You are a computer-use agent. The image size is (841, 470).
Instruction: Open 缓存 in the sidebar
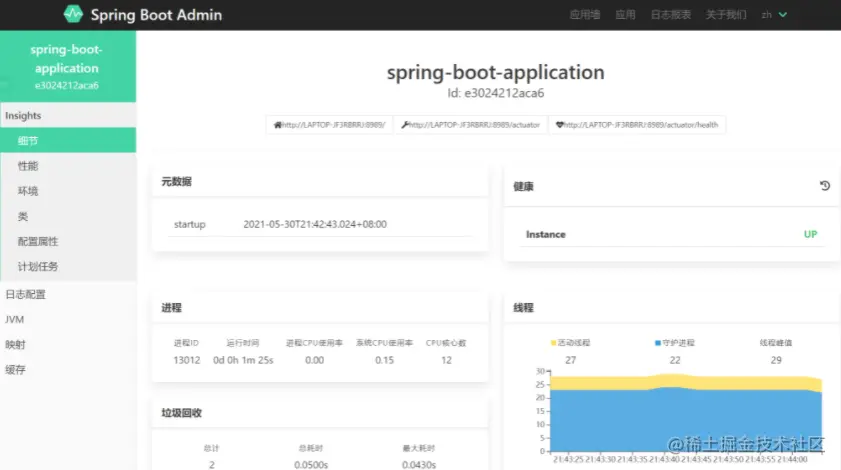tap(68, 370)
